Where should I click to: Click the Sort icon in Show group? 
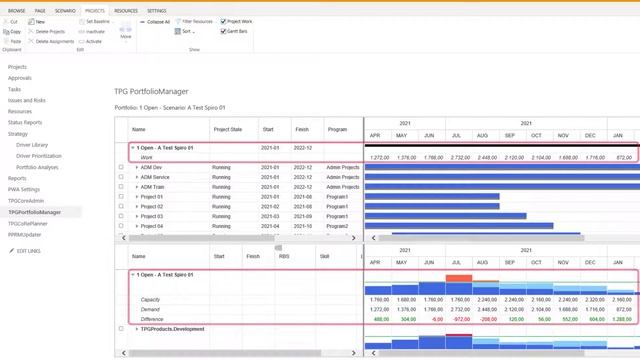[178, 31]
